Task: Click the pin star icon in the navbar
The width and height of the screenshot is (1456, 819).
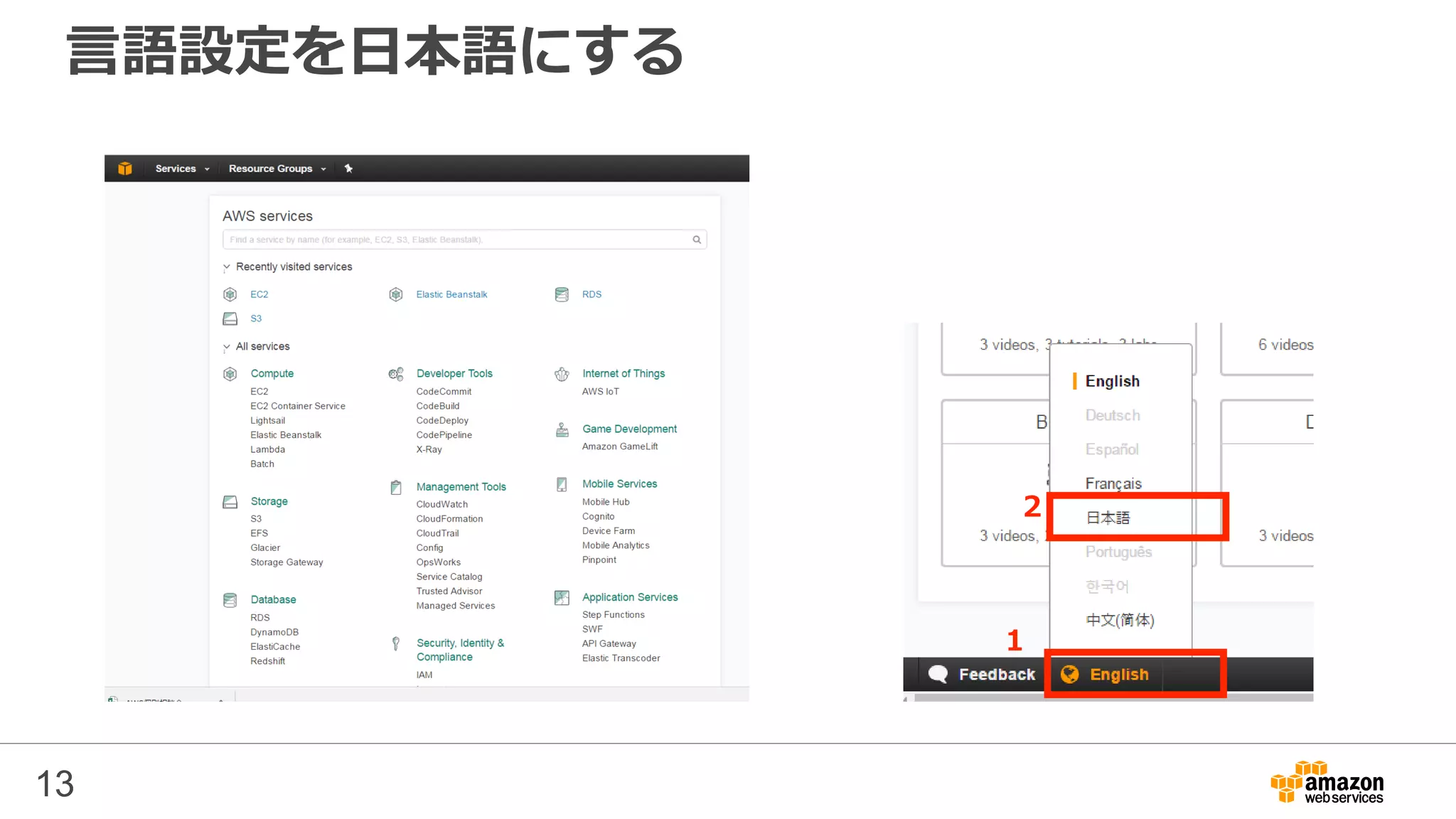Action: [348, 168]
